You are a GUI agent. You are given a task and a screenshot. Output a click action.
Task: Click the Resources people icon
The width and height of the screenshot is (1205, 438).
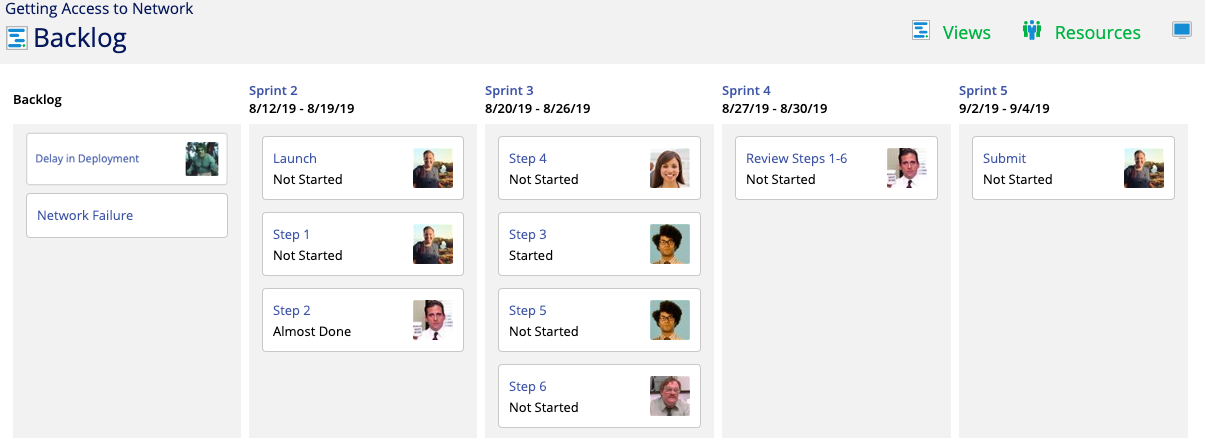coord(1032,30)
